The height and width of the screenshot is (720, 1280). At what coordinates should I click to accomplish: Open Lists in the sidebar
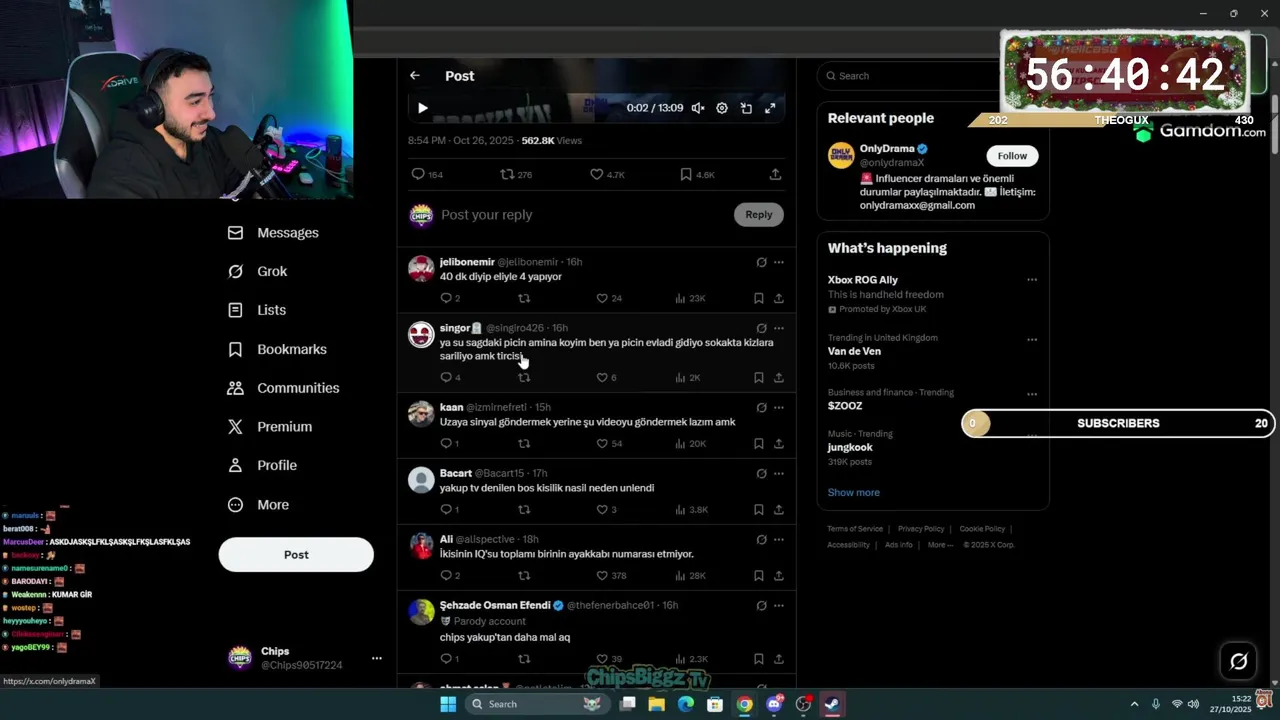click(x=256, y=310)
